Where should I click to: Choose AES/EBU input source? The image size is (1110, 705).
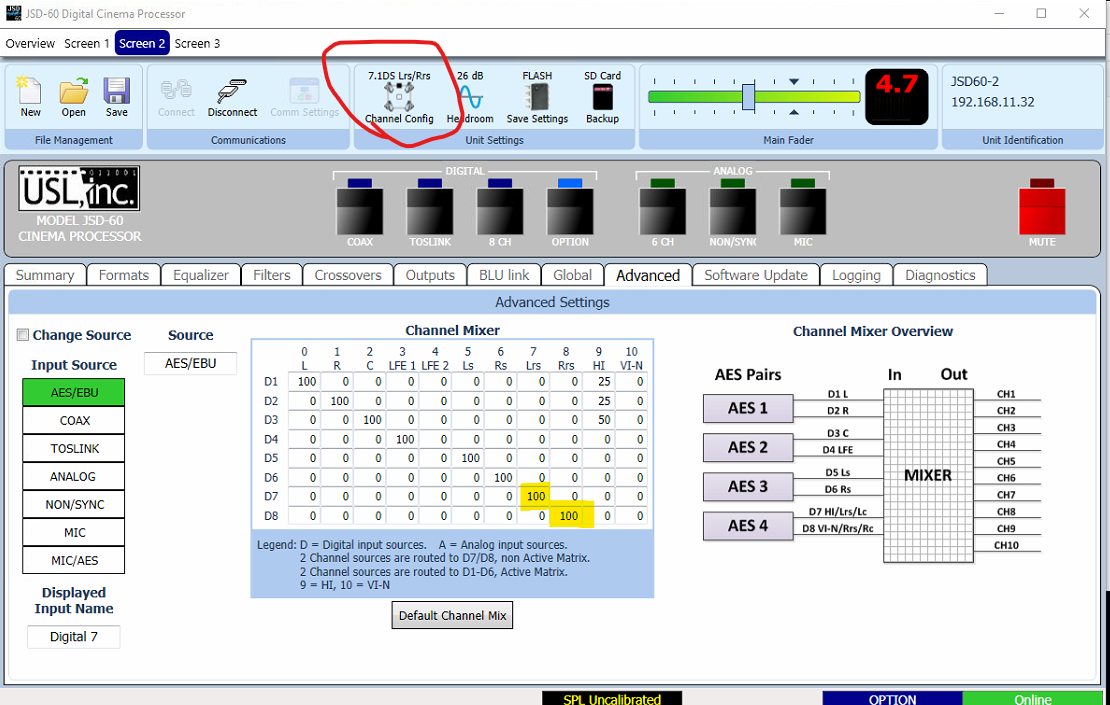pos(74,392)
